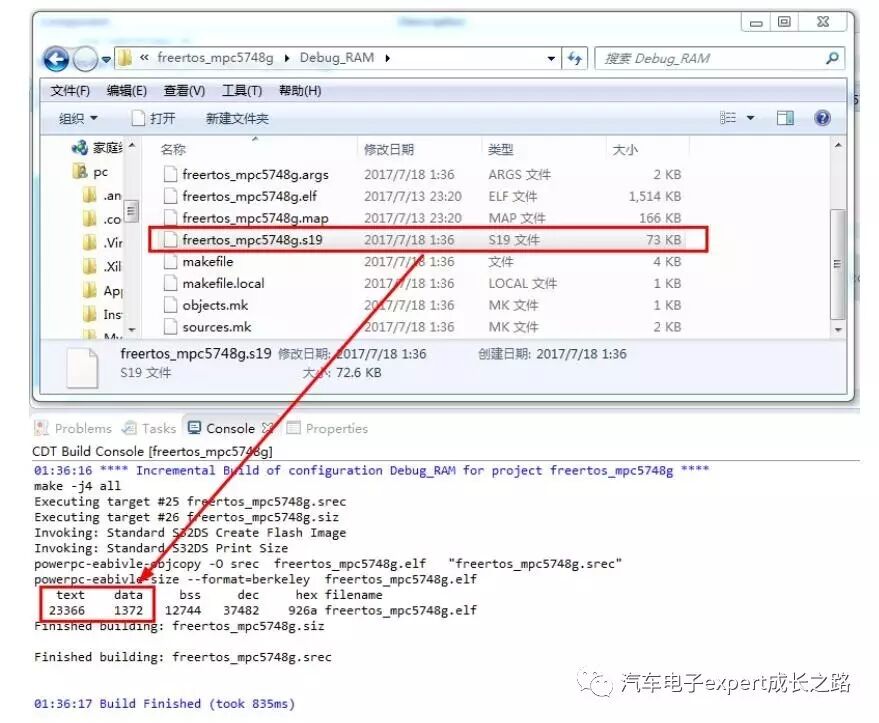The height and width of the screenshot is (723, 879).
Task: Open the 帮助(H) menu
Action: (300, 90)
